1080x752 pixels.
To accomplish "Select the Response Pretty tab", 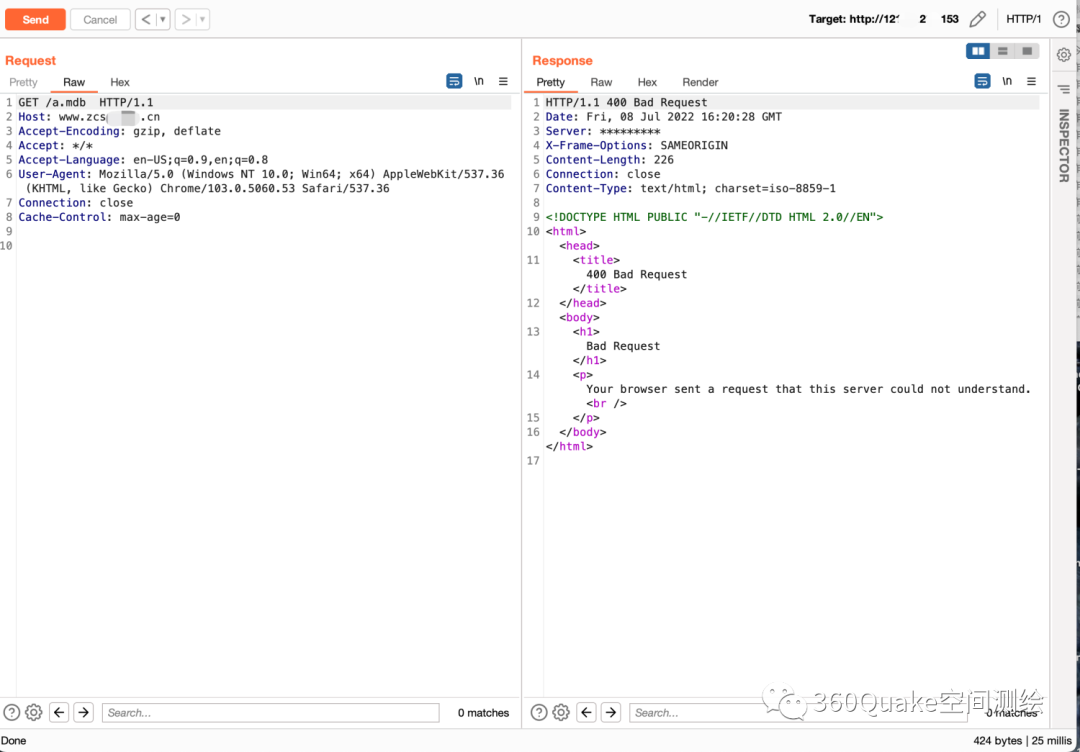I will [550, 82].
